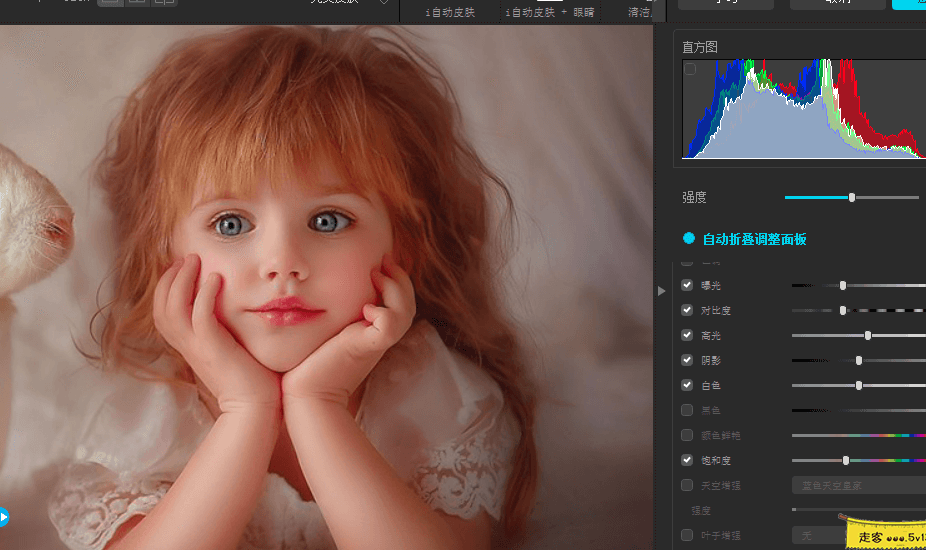This screenshot has width=926, height=550.
Task: Enable the 天空增强 (sky enhancement) checkbox
Action: (x=687, y=485)
